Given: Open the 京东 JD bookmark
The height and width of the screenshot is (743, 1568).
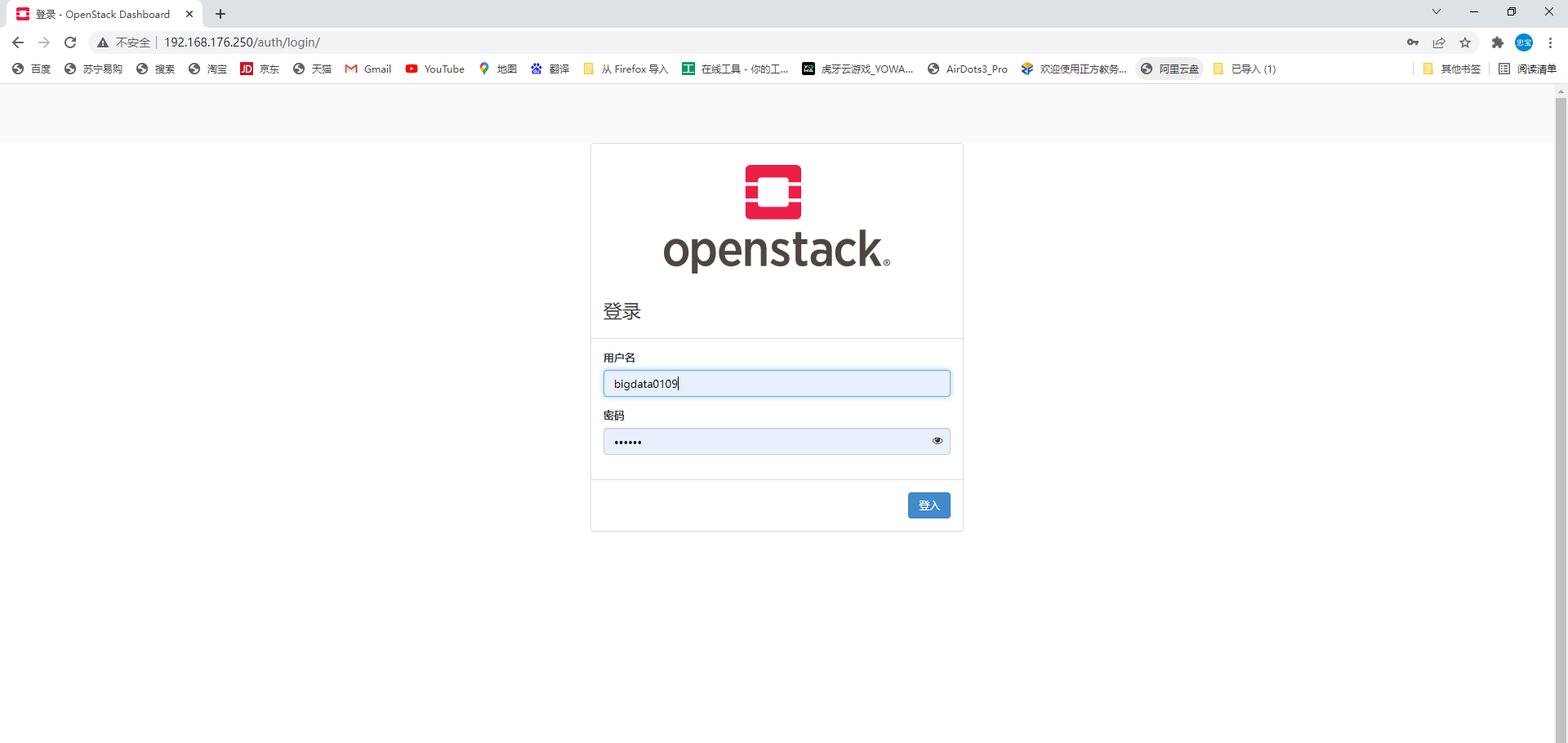Looking at the screenshot, I should pos(260,69).
